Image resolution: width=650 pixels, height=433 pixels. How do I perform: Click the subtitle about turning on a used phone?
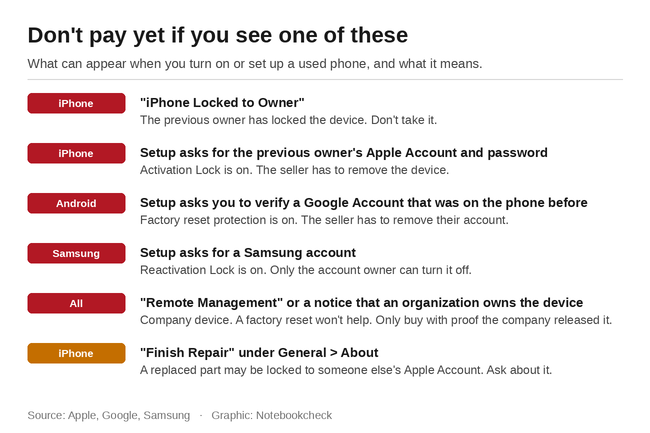tap(255, 64)
